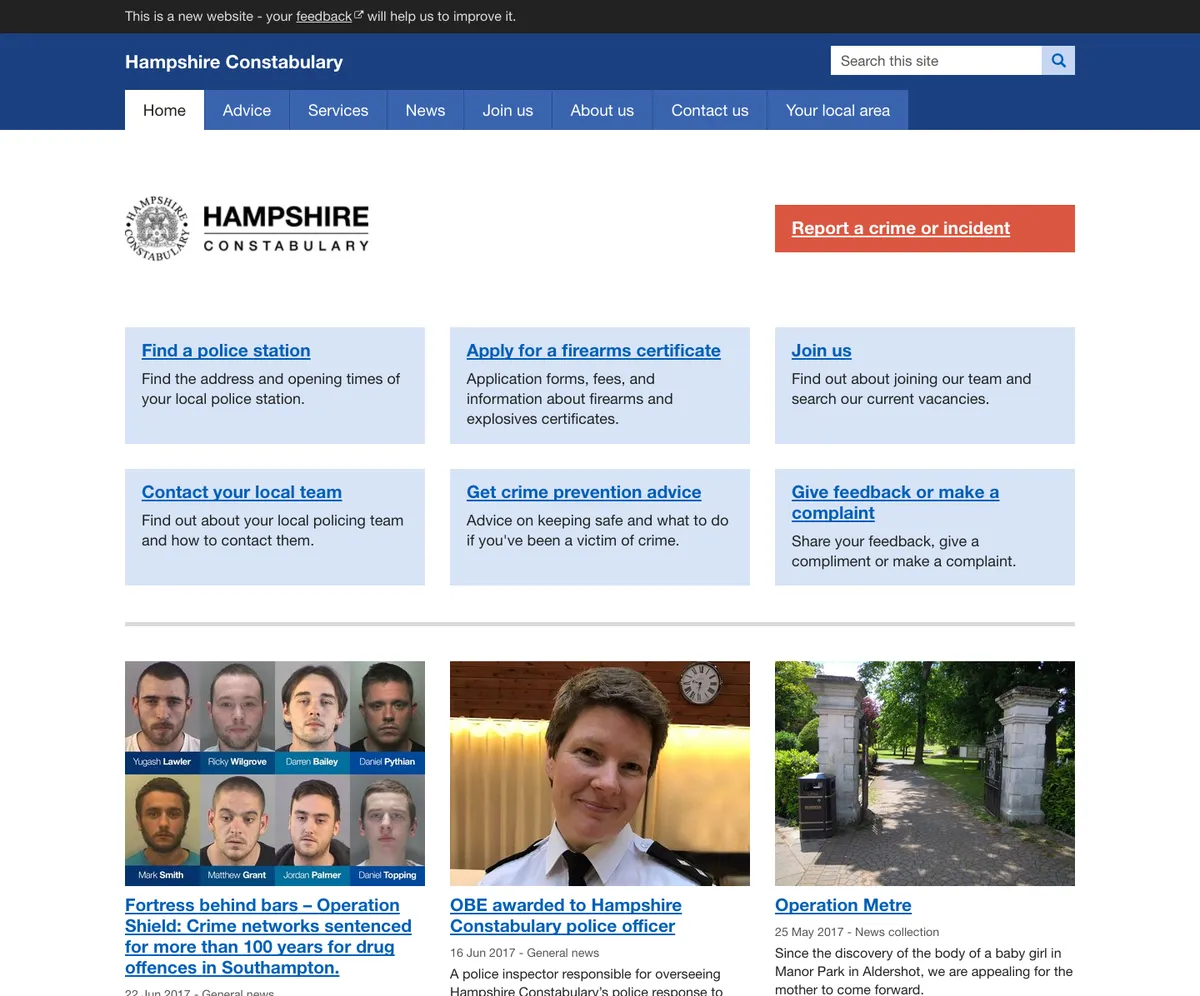Viewport: 1200px width, 996px height.
Task: Click the Hampshire Constabulary crest logo
Action: [x=157, y=228]
